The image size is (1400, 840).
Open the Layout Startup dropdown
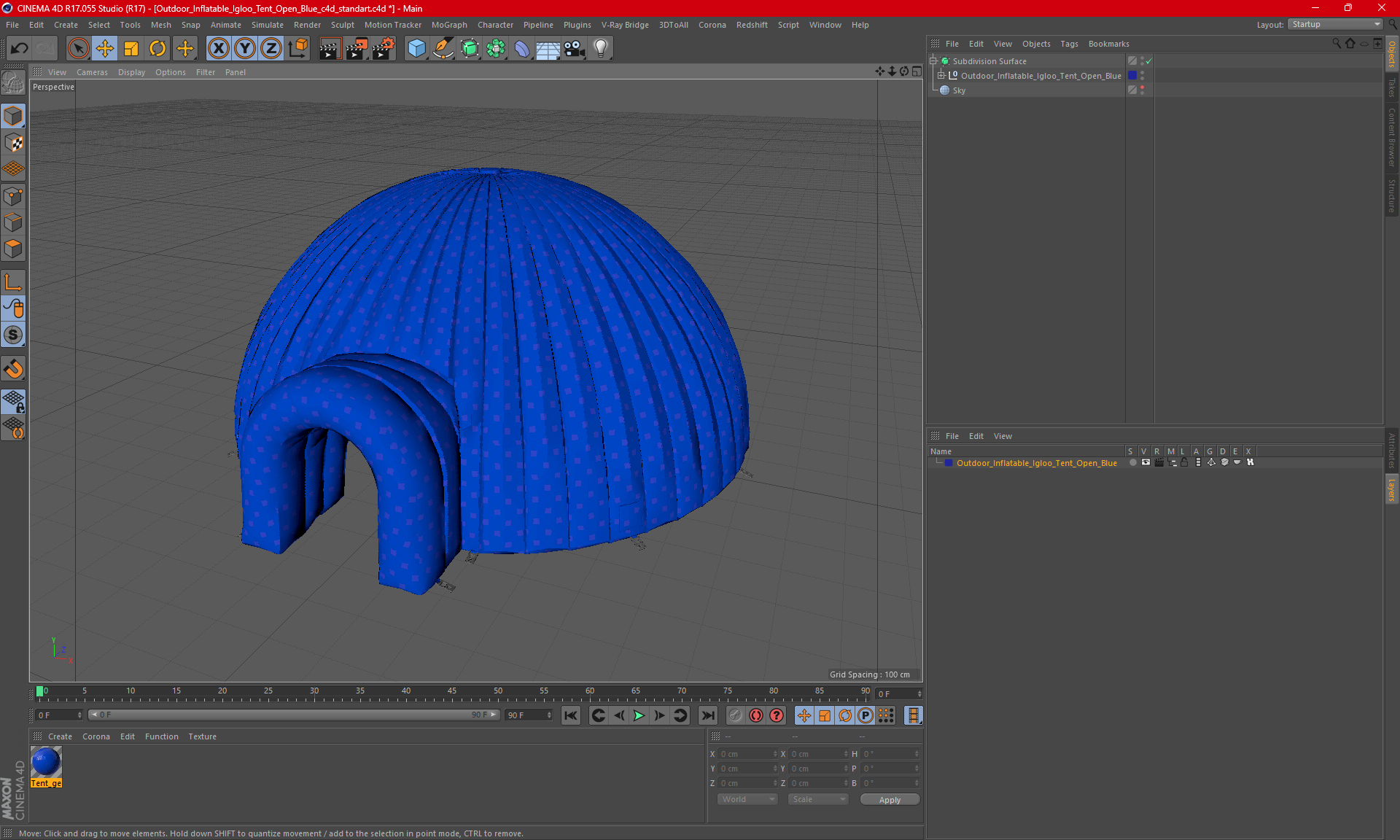pyautogui.click(x=1335, y=24)
